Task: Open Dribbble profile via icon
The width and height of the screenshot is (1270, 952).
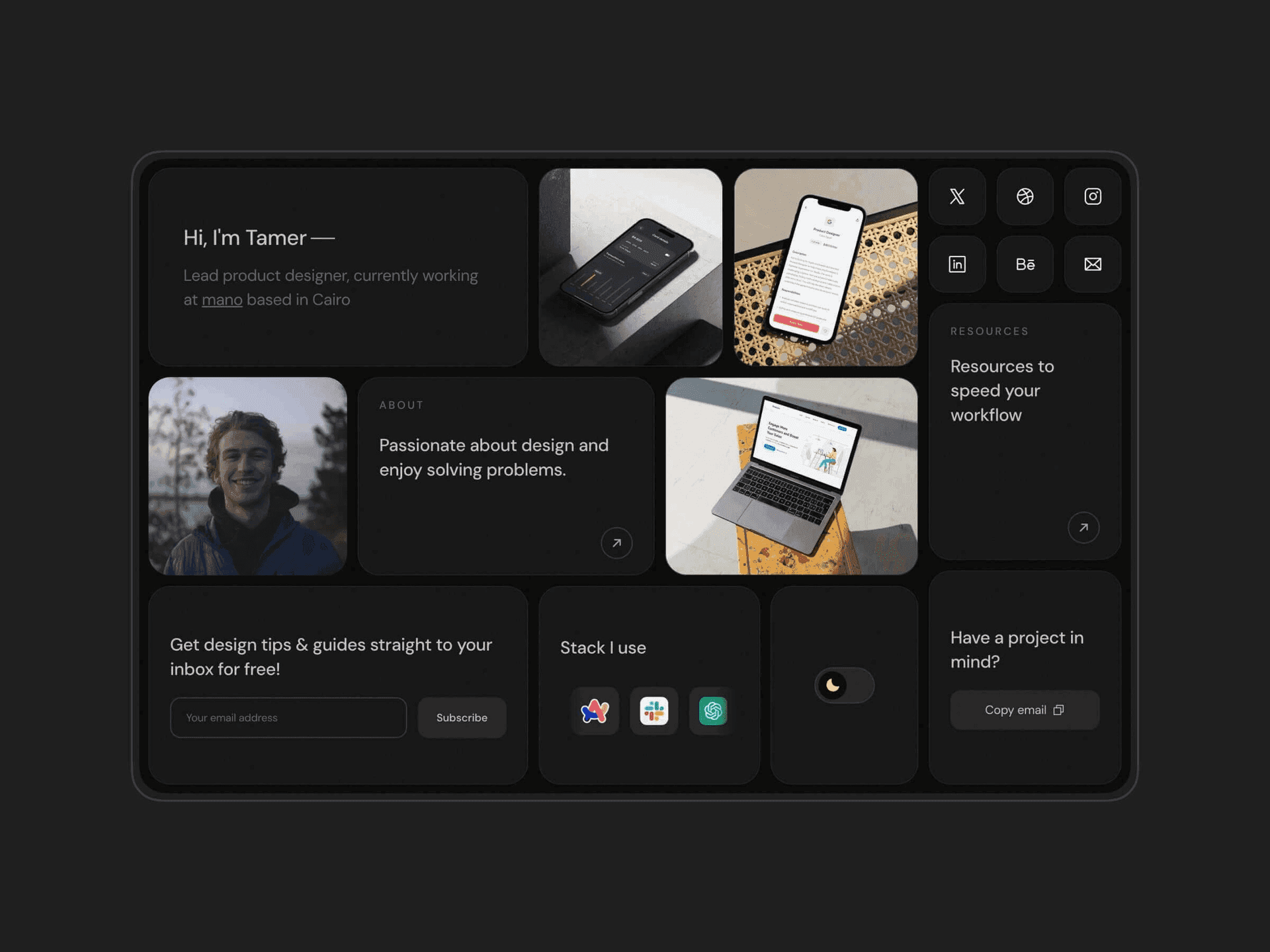Action: 1025,196
